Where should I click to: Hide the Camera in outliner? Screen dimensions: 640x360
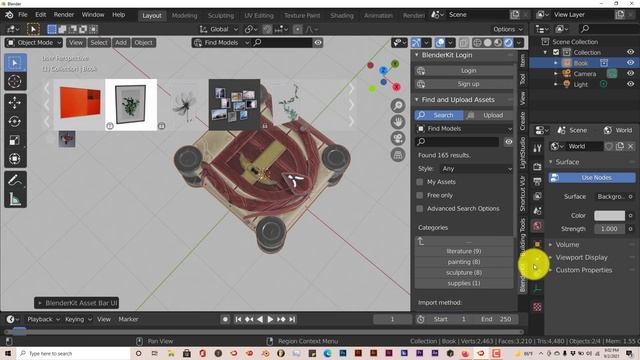coord(630,73)
